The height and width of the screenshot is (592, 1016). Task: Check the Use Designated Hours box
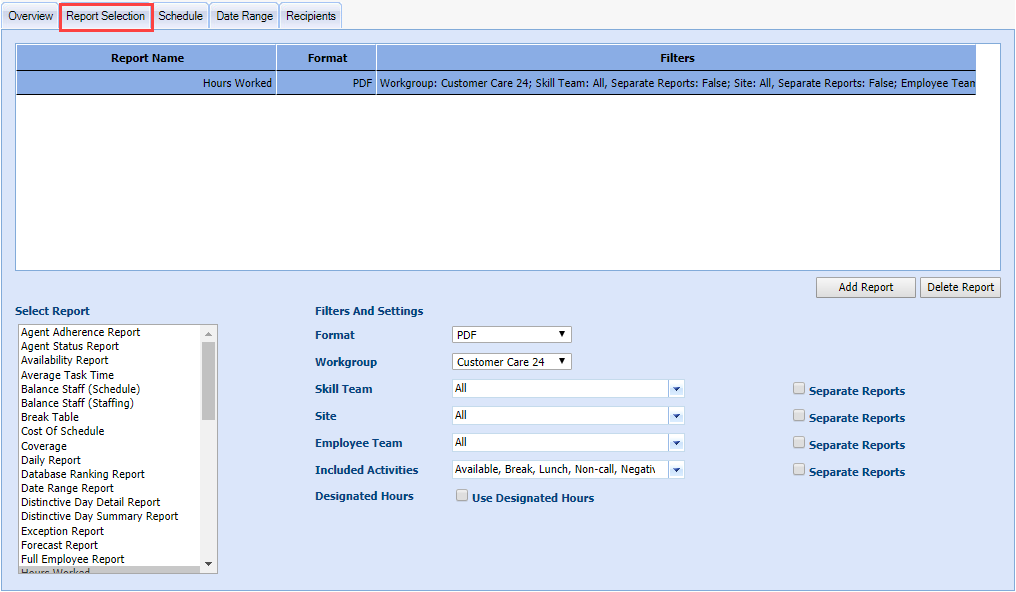click(x=462, y=496)
